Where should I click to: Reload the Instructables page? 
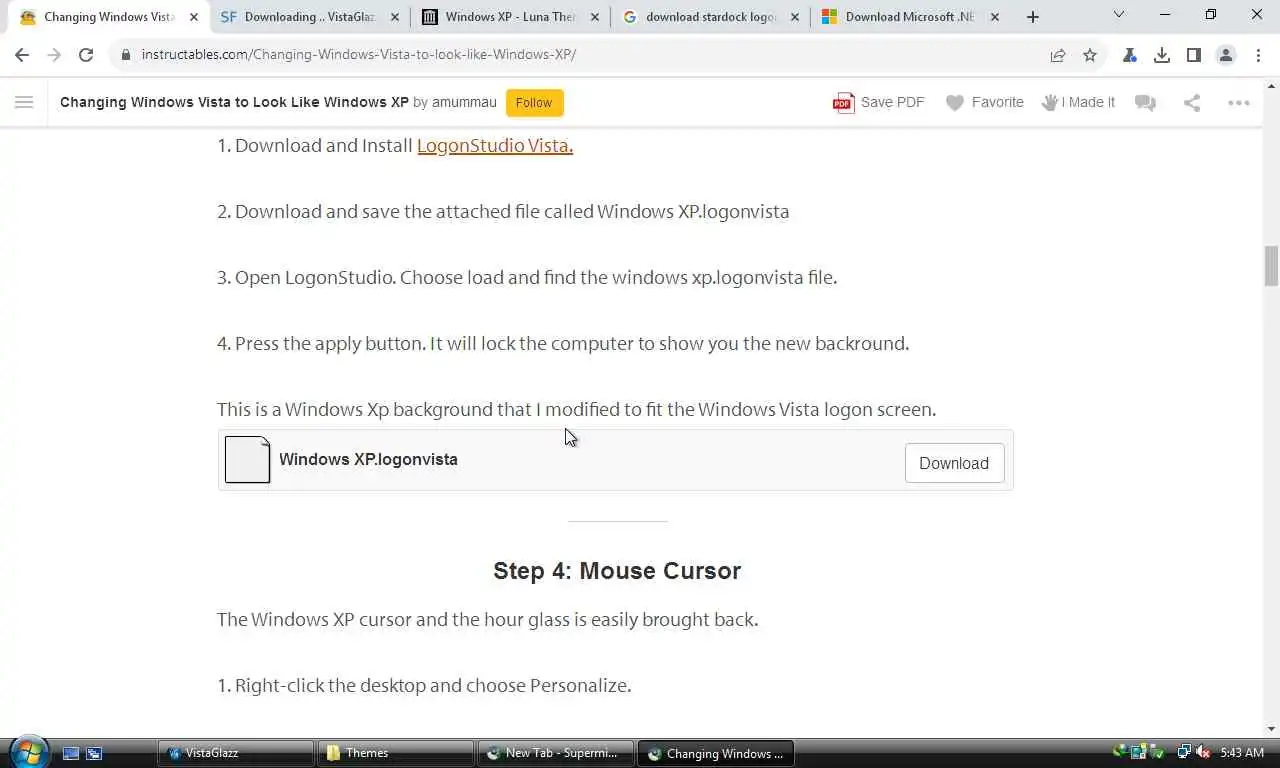click(86, 55)
